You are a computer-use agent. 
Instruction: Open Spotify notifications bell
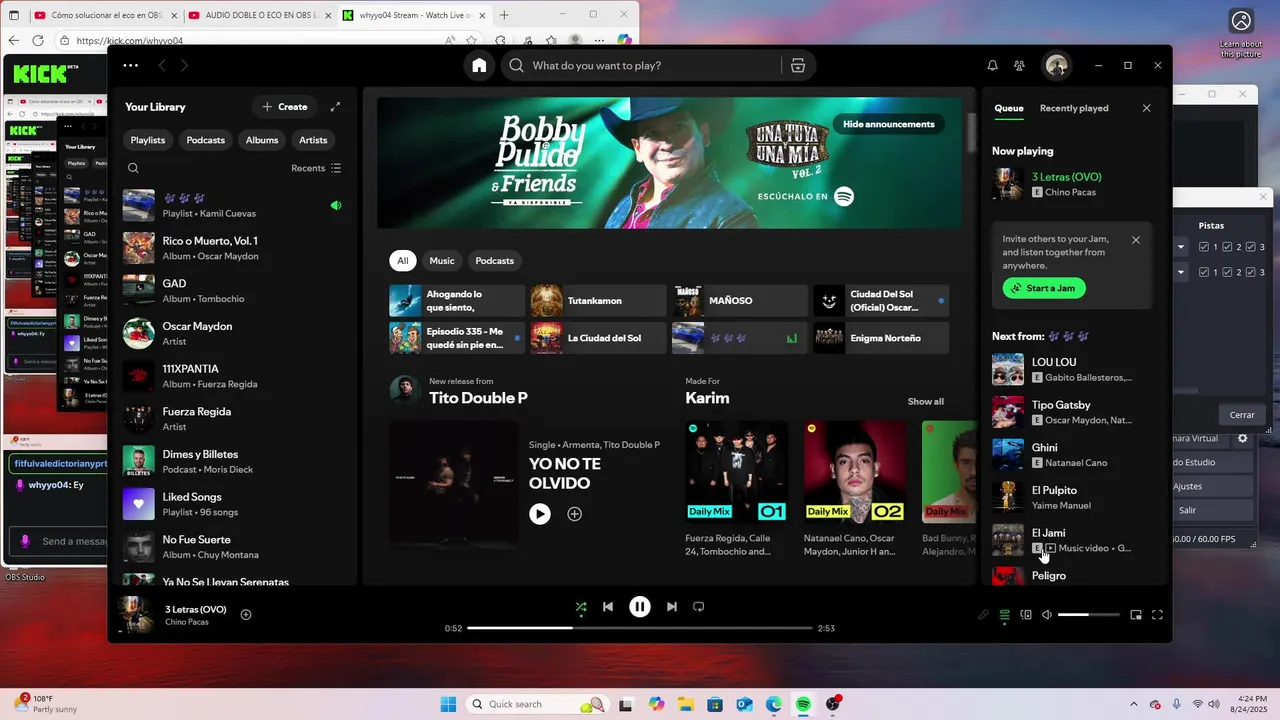coord(992,65)
